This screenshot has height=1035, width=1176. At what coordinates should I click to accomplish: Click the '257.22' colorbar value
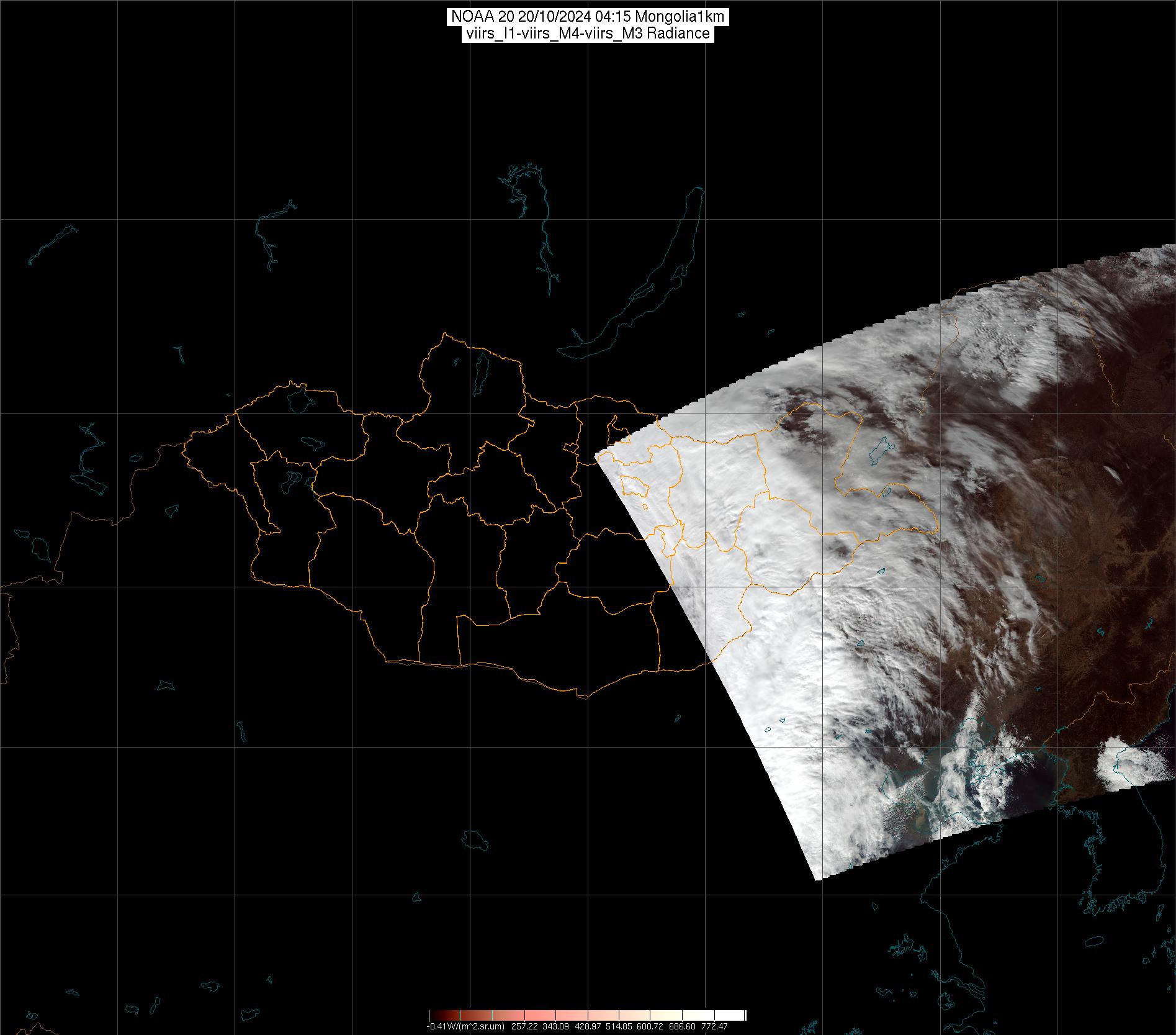pos(524,1026)
